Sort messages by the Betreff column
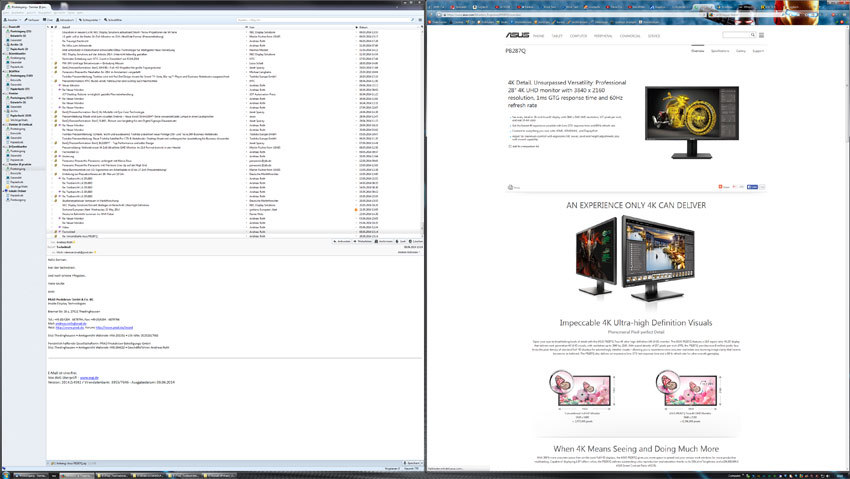The height and width of the screenshot is (479, 850). tap(66, 27)
